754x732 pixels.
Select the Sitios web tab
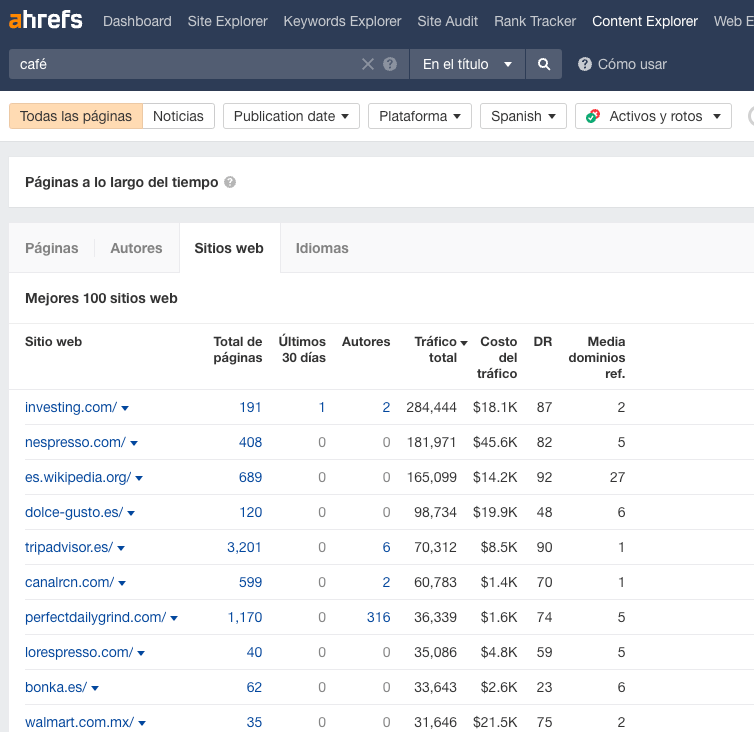click(x=229, y=248)
